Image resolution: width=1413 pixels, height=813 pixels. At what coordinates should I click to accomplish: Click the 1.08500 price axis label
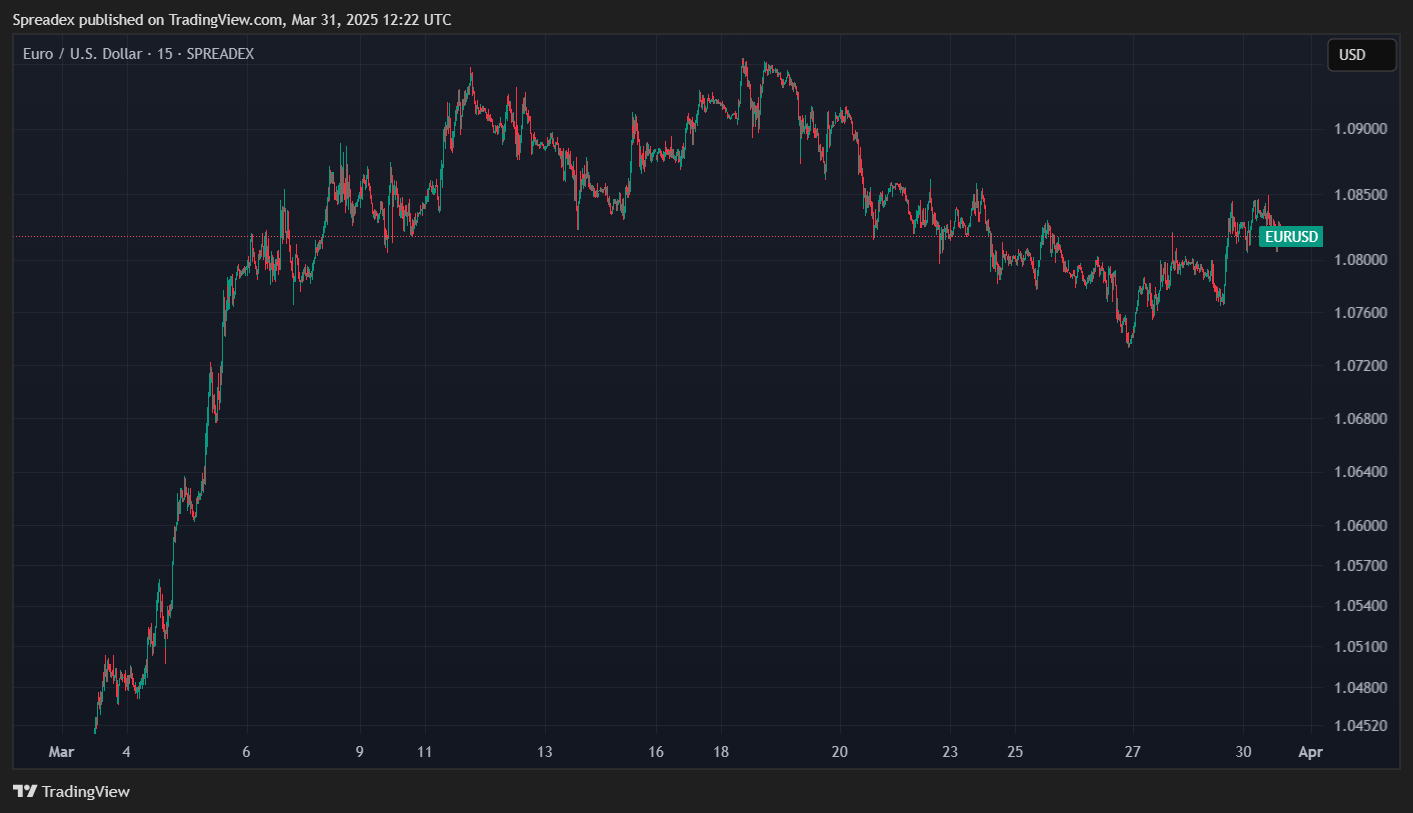point(1360,195)
